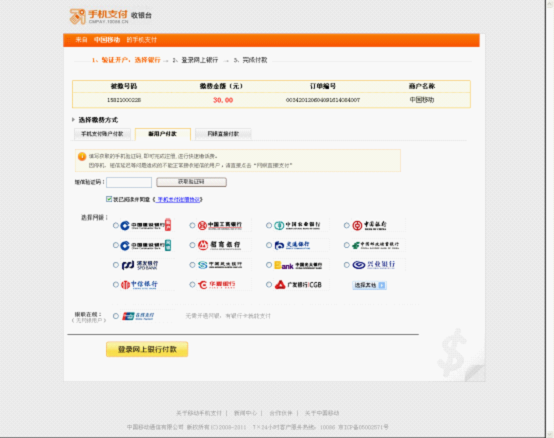Click the 中国移动 merchant name cell
Image resolution: width=554 pixels, height=438 pixels.
(x=422, y=100)
